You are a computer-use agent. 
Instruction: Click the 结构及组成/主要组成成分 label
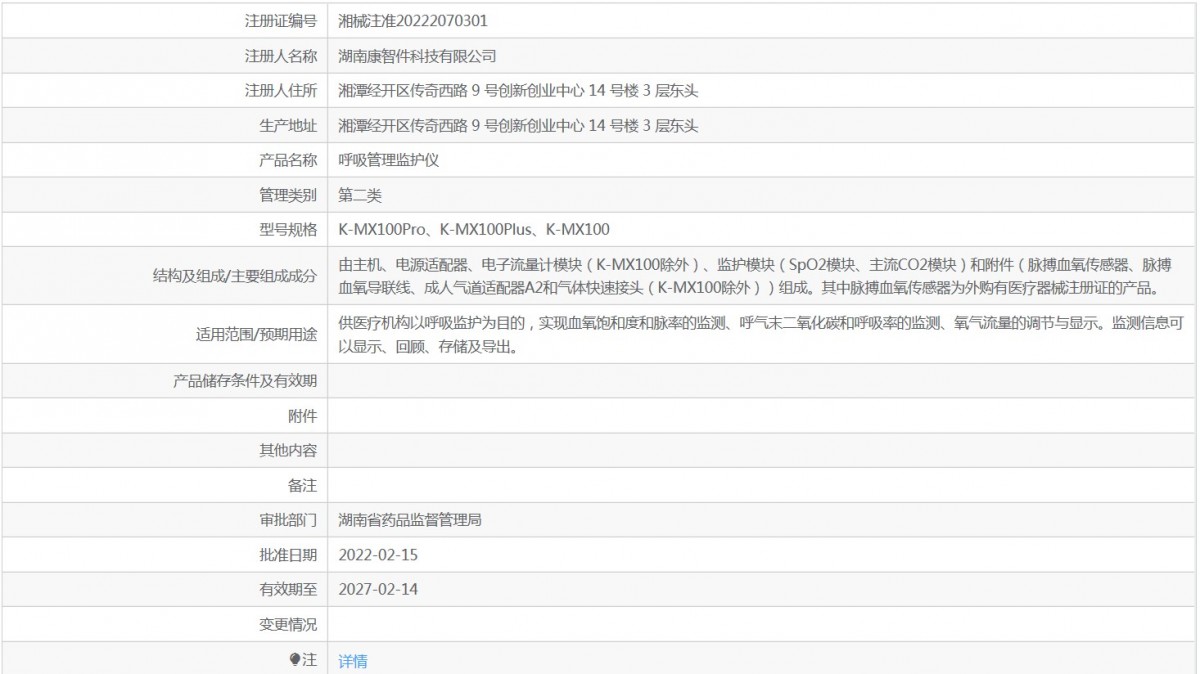coord(233,276)
